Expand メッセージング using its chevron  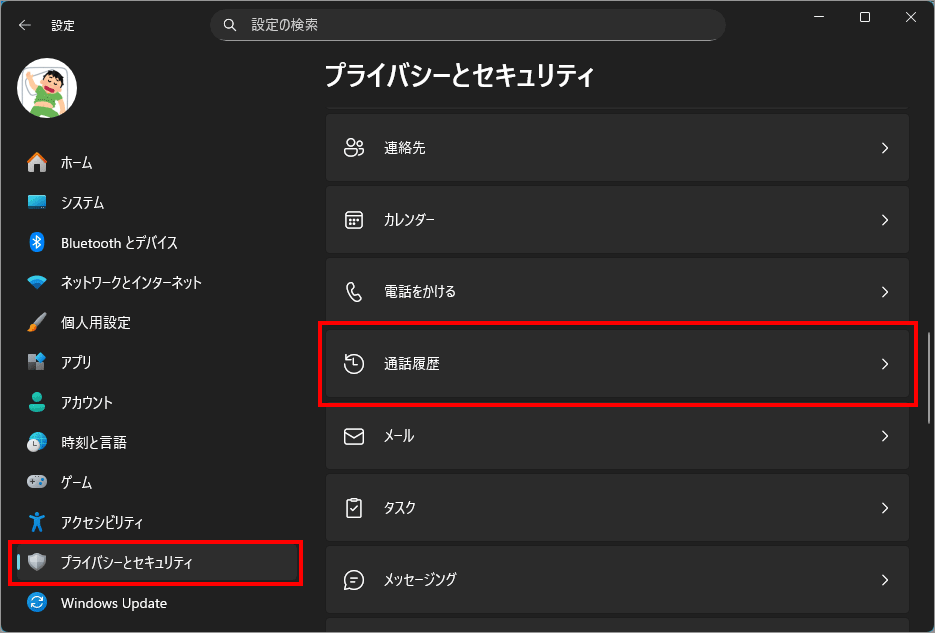tap(884, 580)
